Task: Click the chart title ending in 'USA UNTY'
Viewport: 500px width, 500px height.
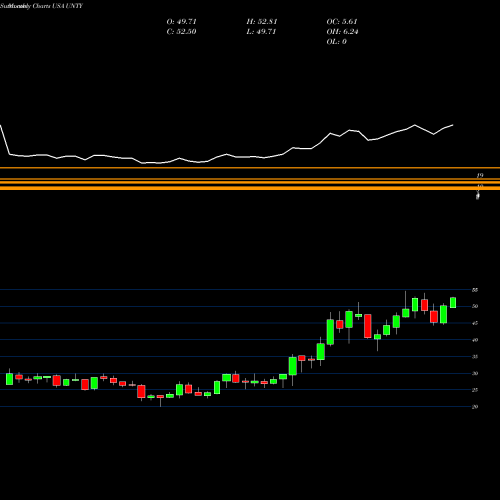Action: (41, 6)
